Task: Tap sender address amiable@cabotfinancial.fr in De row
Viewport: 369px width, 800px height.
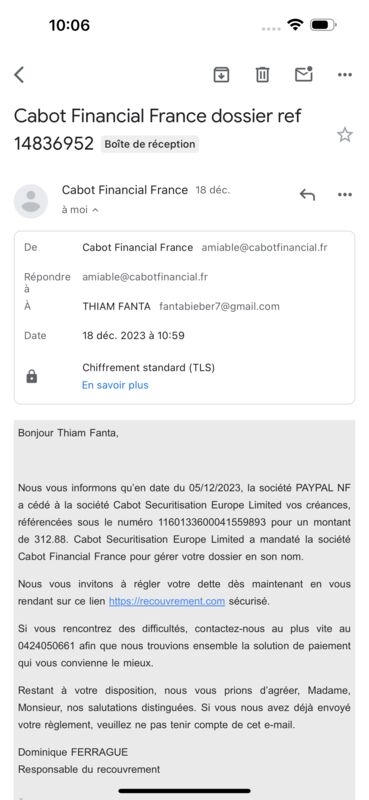Action: point(264,247)
